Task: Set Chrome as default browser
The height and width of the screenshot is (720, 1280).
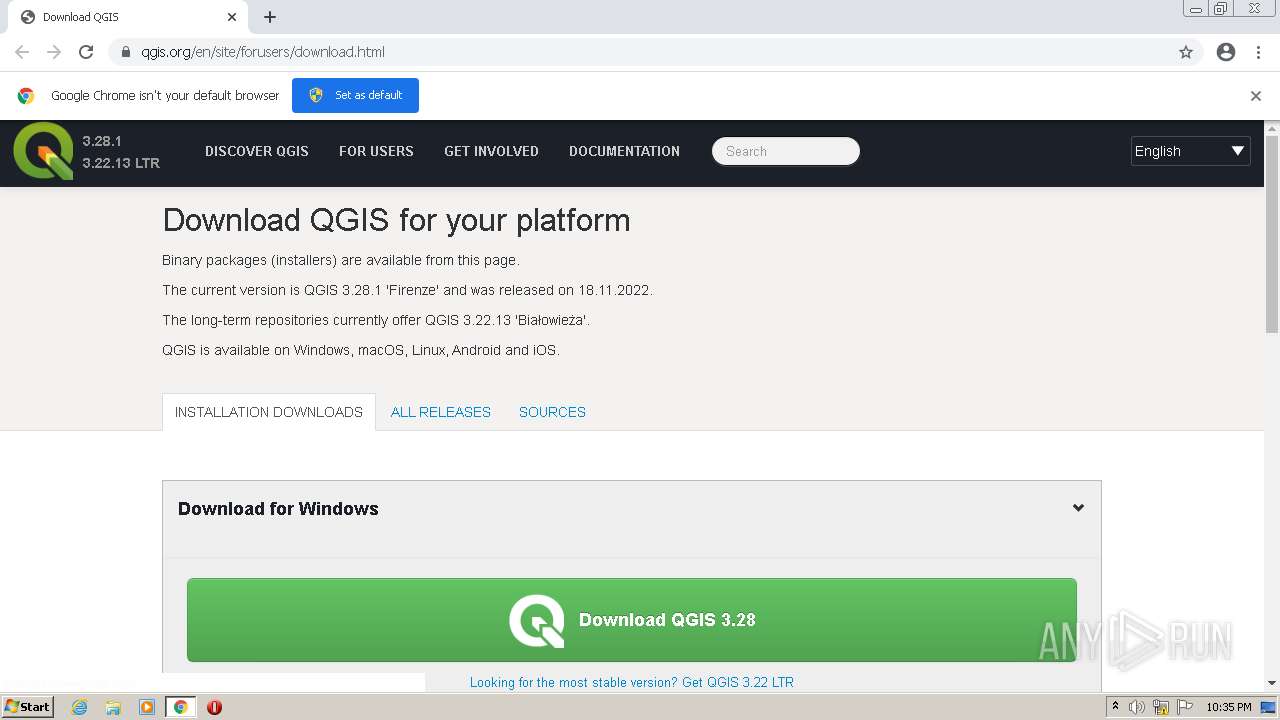Action: tap(355, 95)
